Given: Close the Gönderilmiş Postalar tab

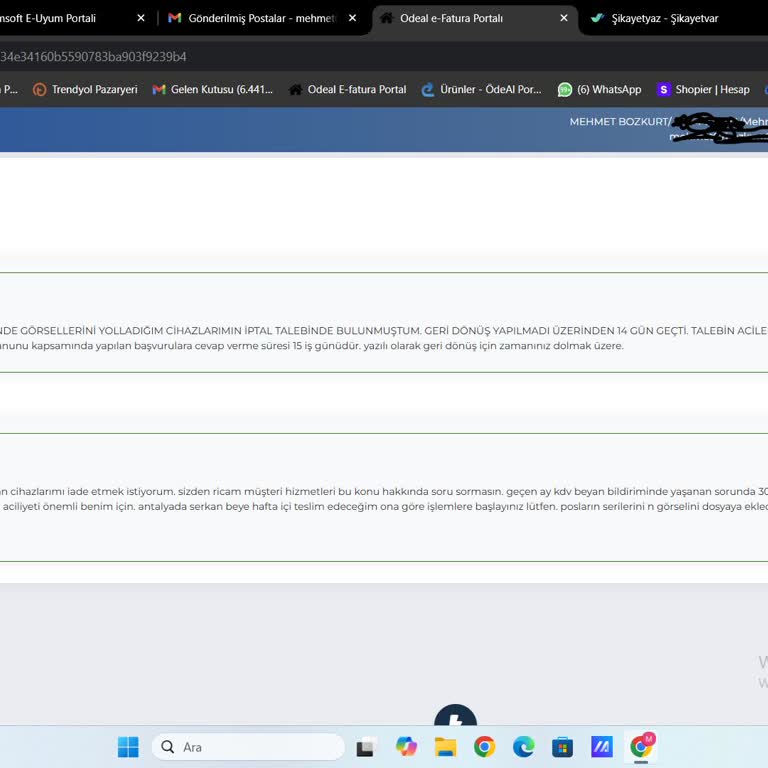Looking at the screenshot, I should point(352,18).
